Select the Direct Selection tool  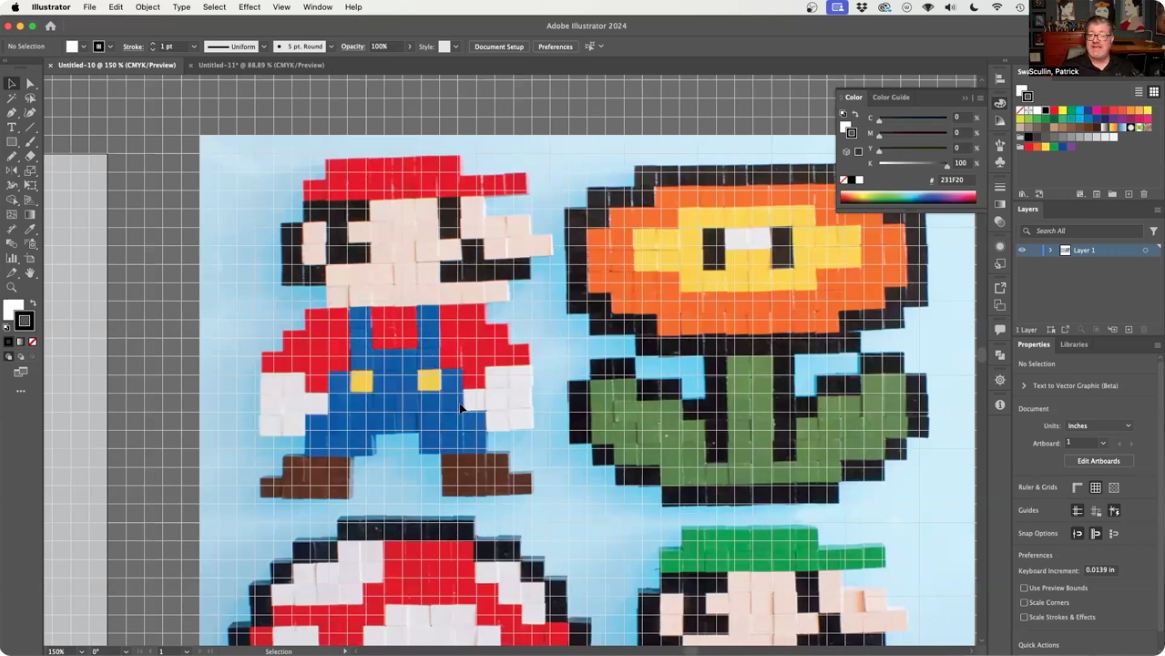(30, 84)
